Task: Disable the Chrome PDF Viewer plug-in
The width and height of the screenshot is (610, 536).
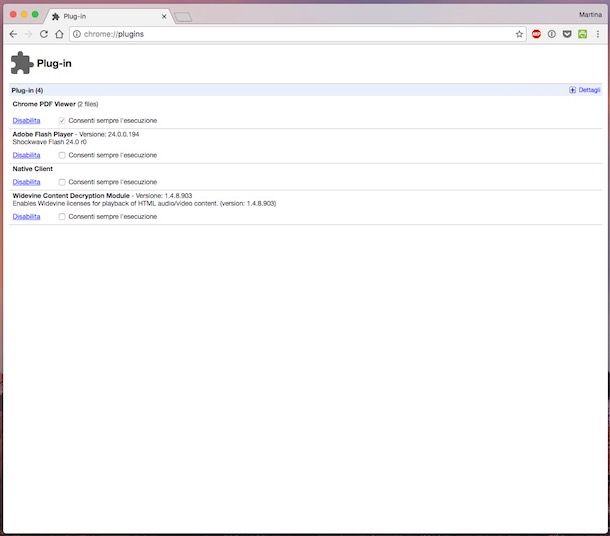Action: [x=26, y=121]
